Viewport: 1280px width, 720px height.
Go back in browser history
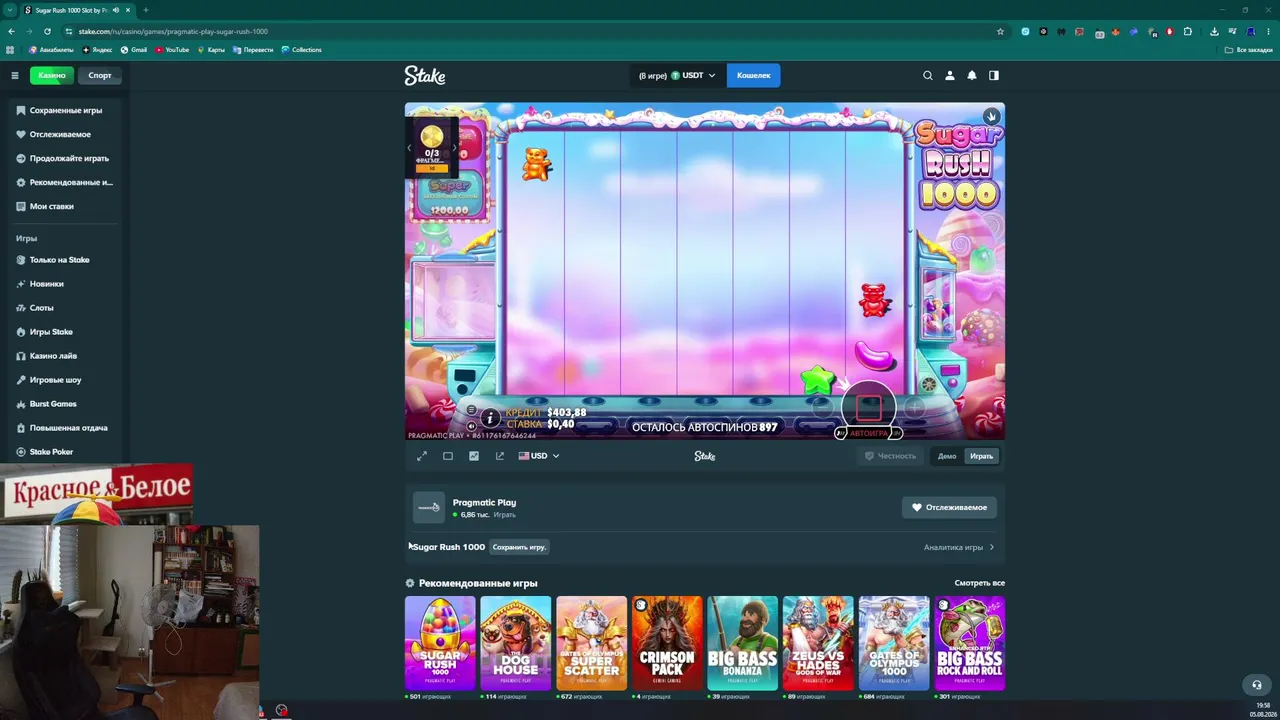pos(11,31)
